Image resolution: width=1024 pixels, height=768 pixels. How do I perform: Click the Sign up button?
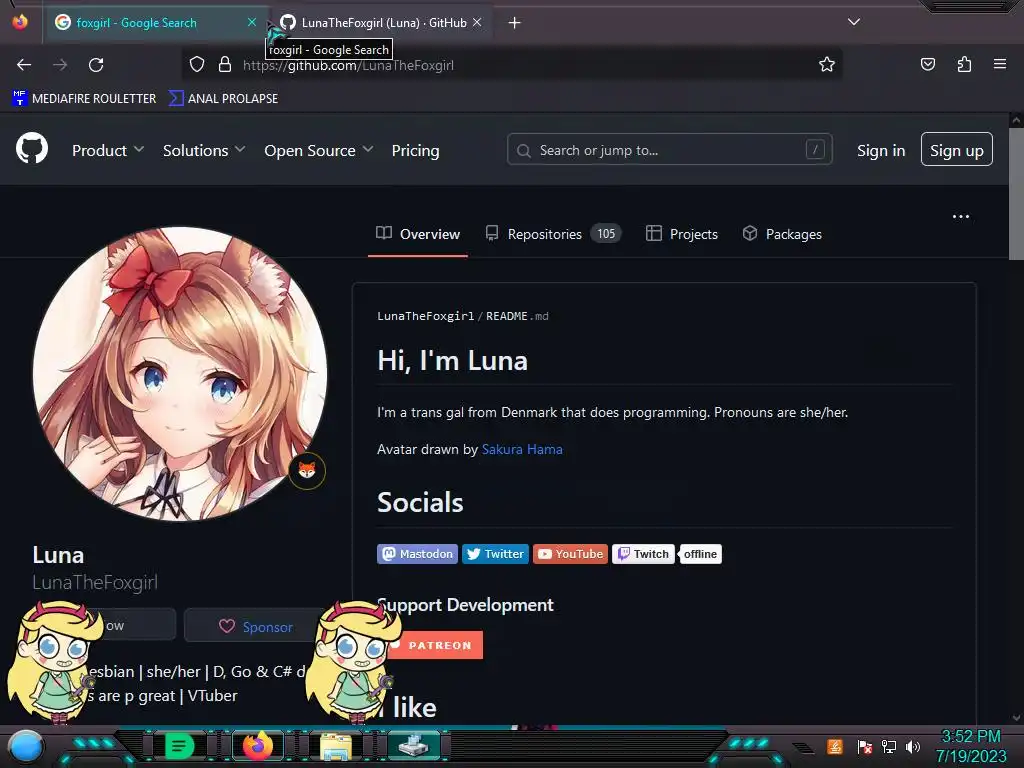[957, 150]
